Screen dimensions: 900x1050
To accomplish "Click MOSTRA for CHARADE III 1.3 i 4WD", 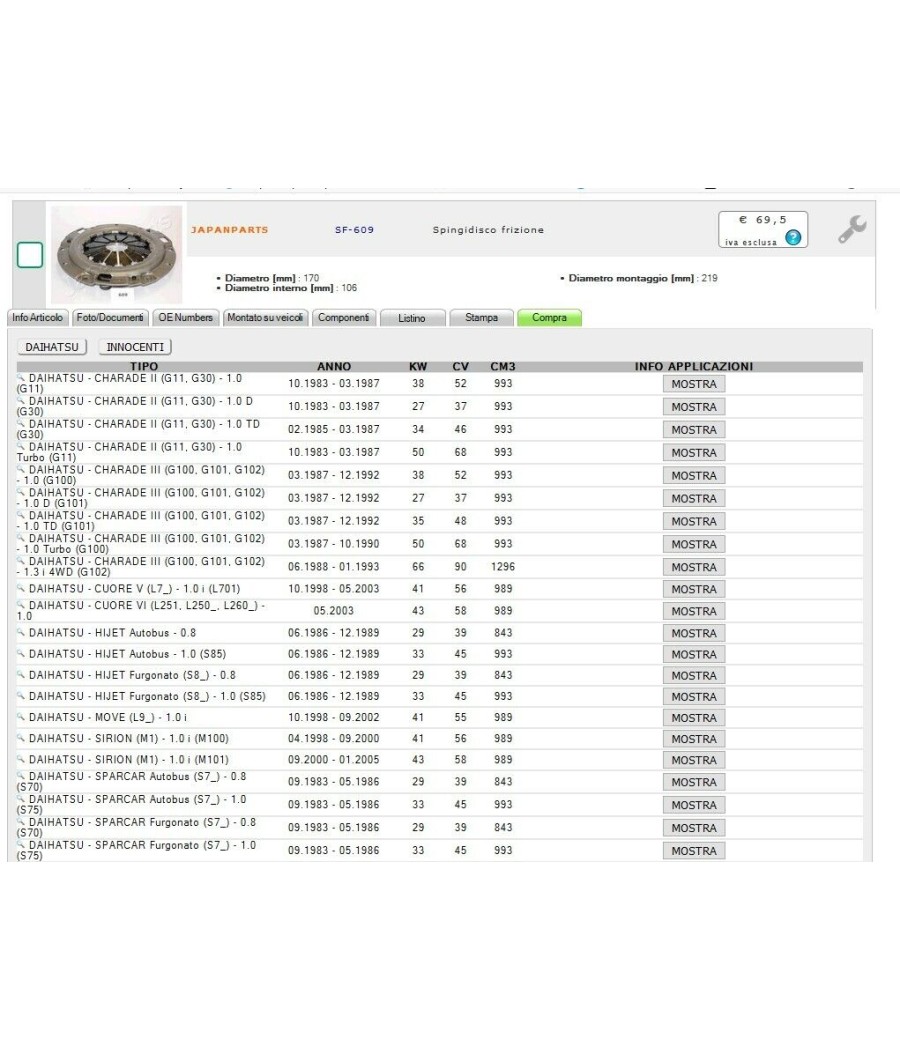I will 694,567.
